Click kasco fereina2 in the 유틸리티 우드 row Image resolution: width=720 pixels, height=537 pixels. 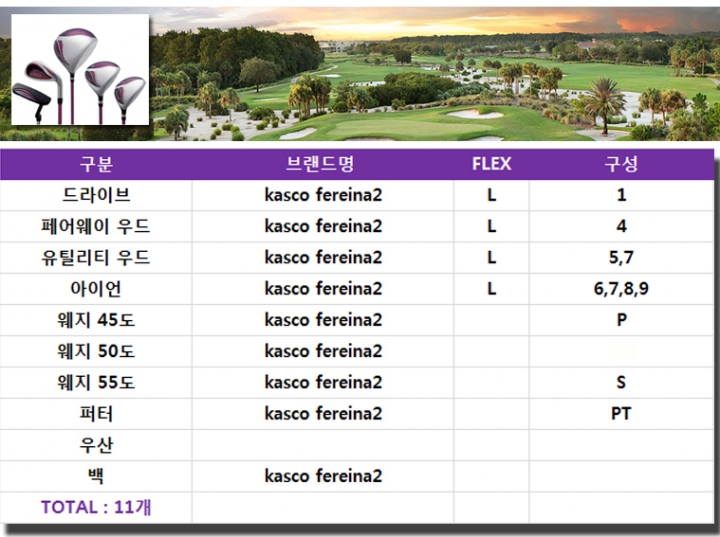tap(323, 258)
